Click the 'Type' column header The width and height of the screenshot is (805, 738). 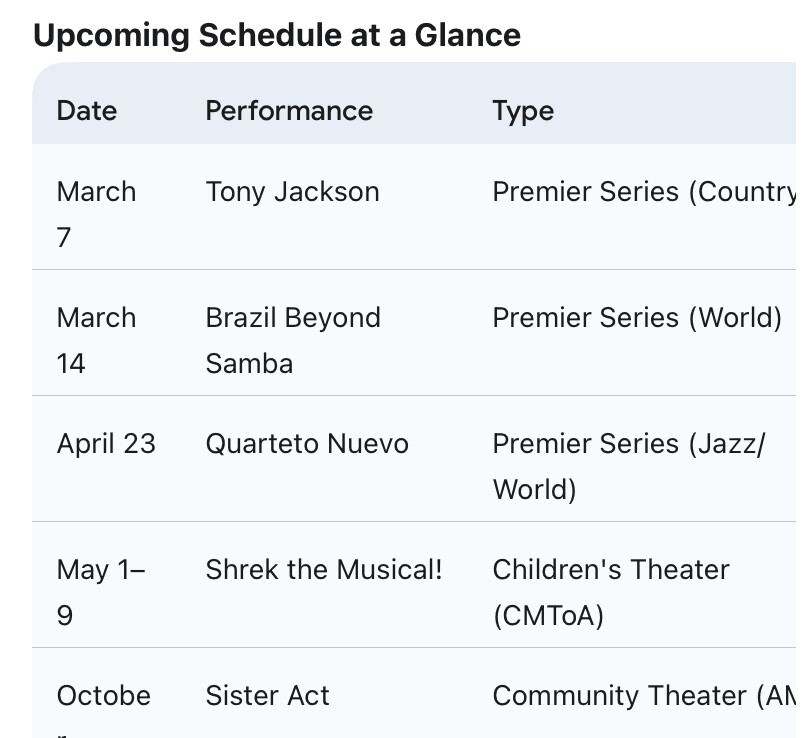523,110
